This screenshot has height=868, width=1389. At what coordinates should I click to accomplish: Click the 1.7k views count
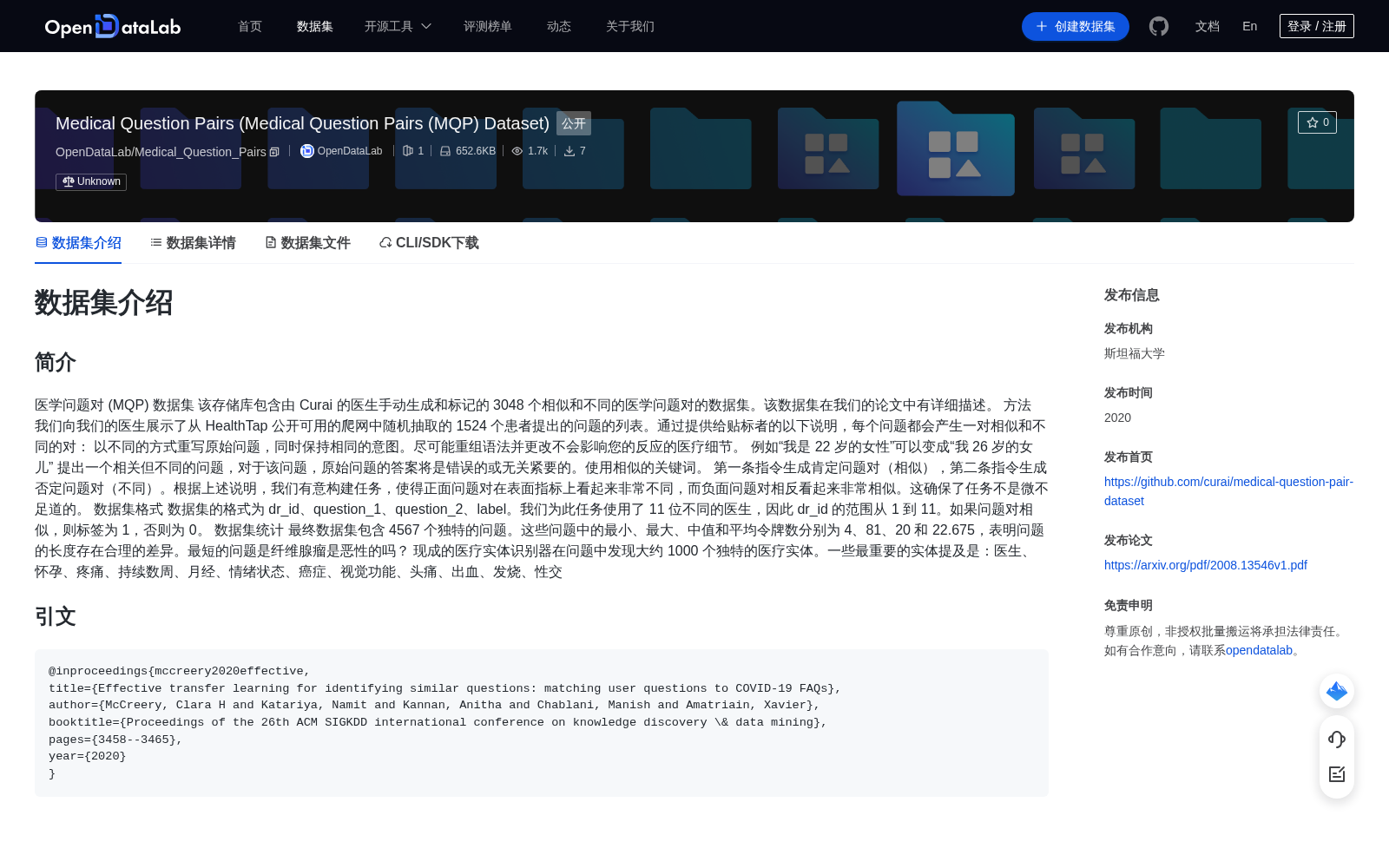pos(537,151)
